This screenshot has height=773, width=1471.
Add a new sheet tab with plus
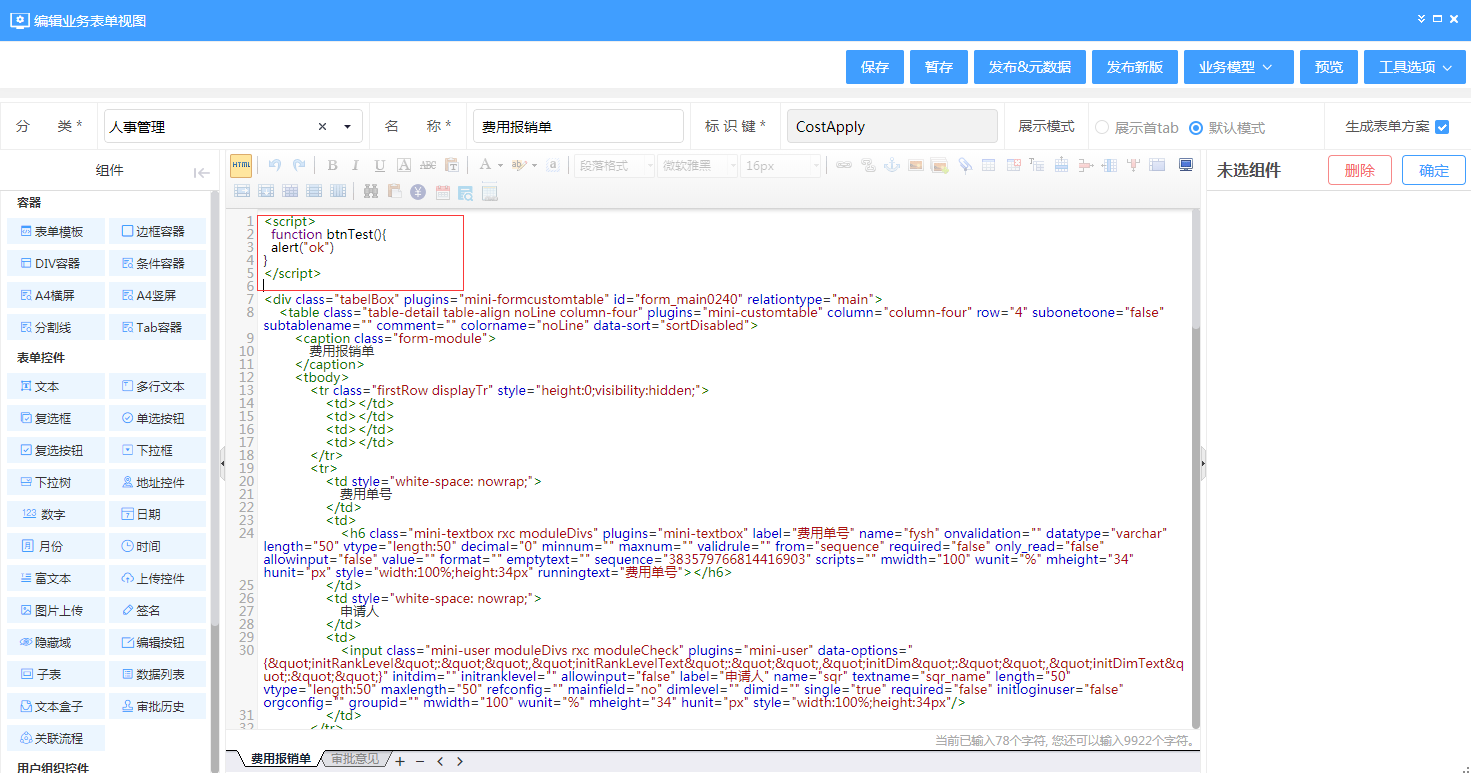(400, 761)
